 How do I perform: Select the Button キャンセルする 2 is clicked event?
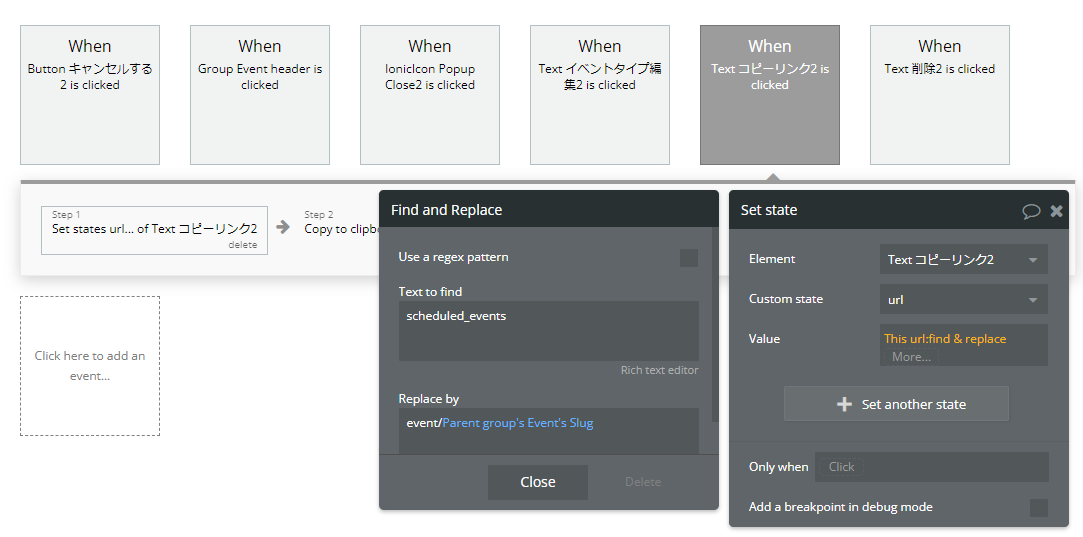90,95
